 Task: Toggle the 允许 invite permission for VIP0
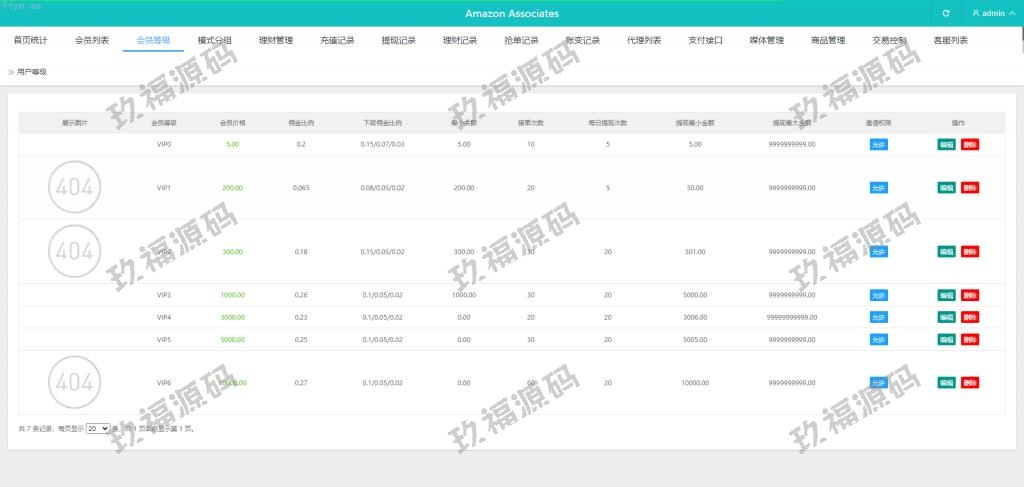pos(878,144)
